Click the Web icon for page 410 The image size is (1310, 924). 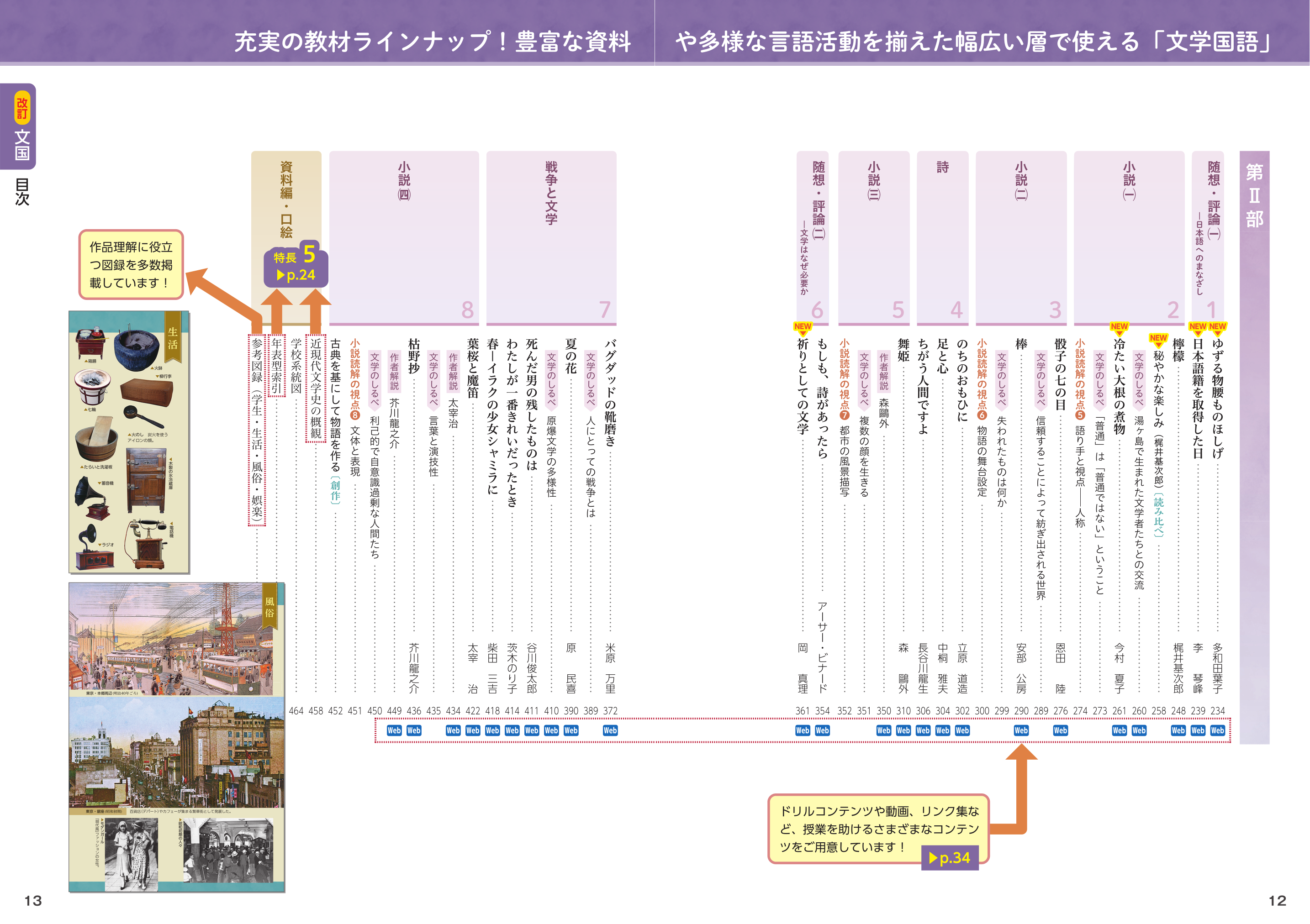tap(551, 730)
